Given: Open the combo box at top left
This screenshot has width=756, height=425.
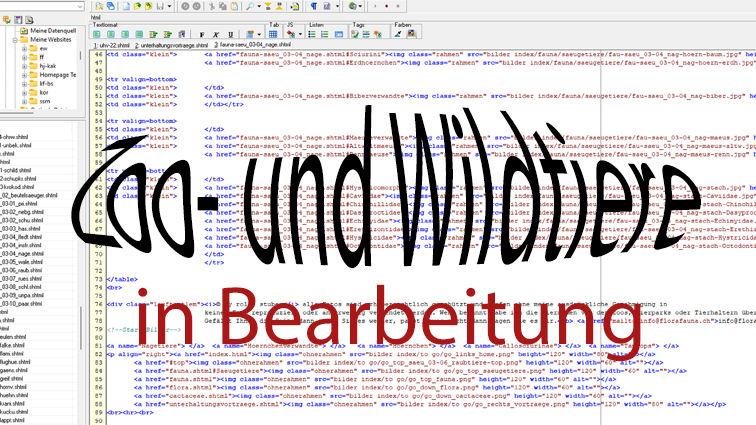Looking at the screenshot, I should [x=80, y=6].
